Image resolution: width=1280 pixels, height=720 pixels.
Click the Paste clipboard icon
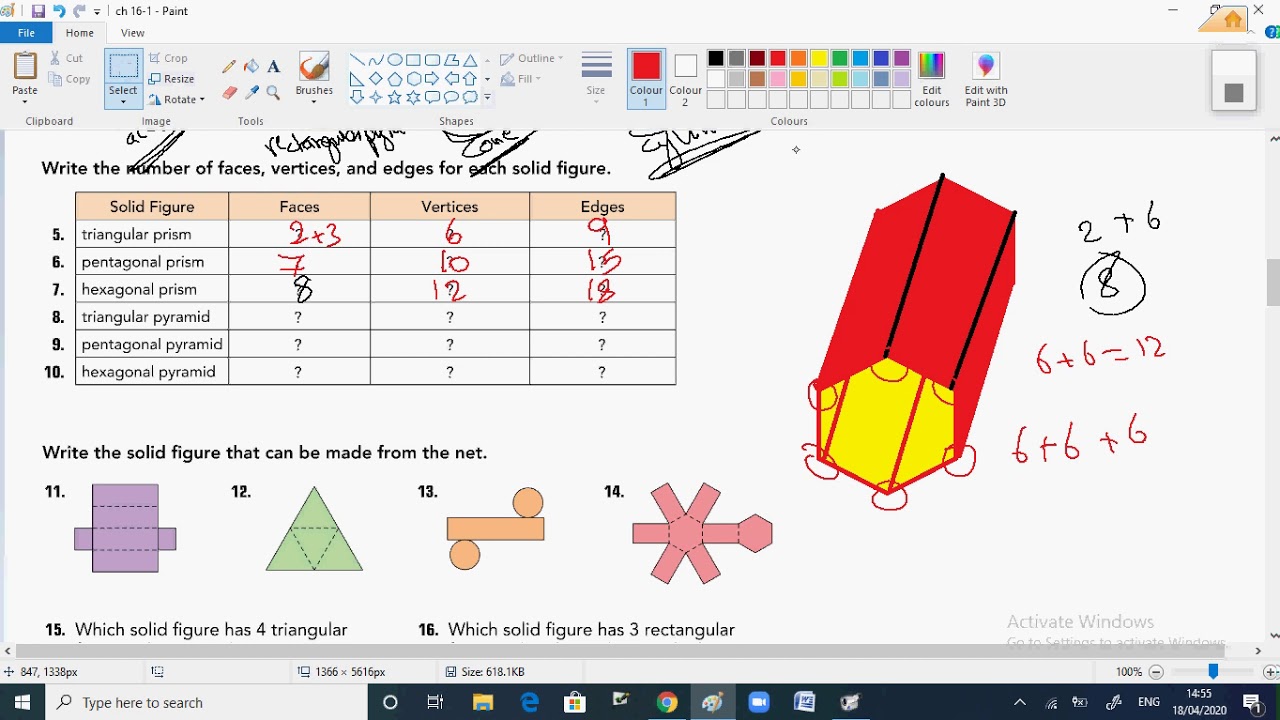click(x=25, y=67)
